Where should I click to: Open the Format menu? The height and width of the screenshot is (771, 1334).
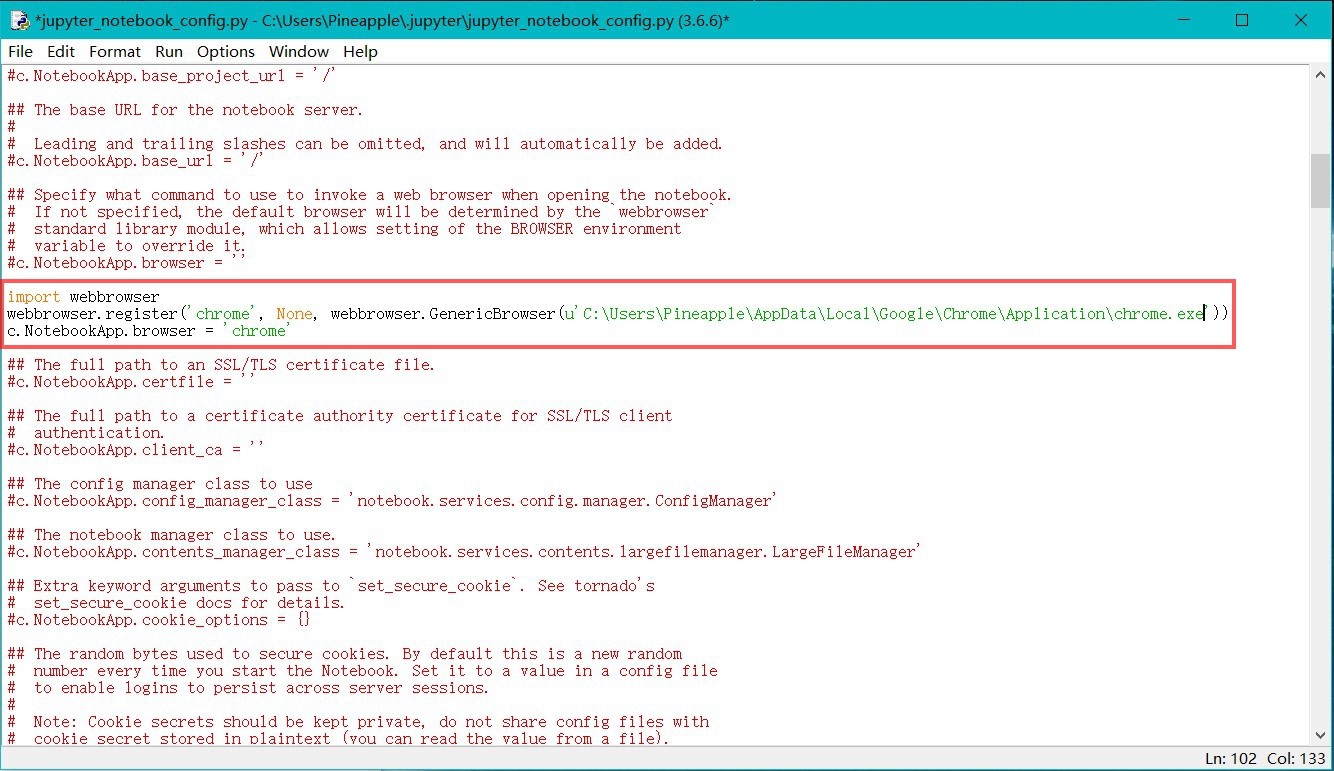[x=114, y=51]
